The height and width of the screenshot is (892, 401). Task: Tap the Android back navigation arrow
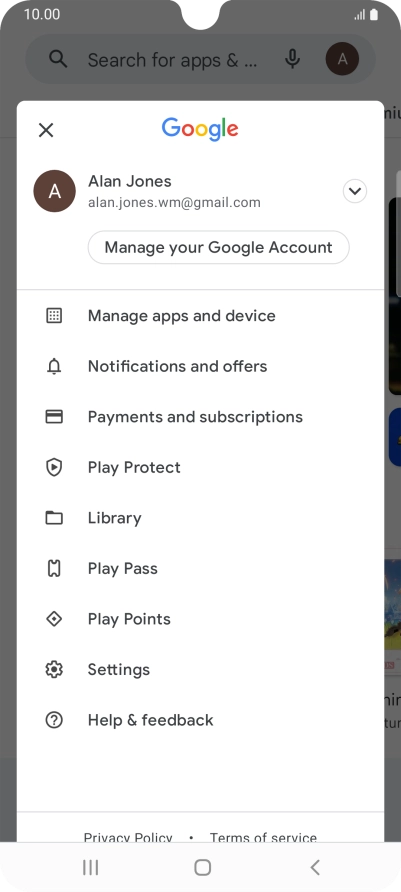click(x=315, y=867)
